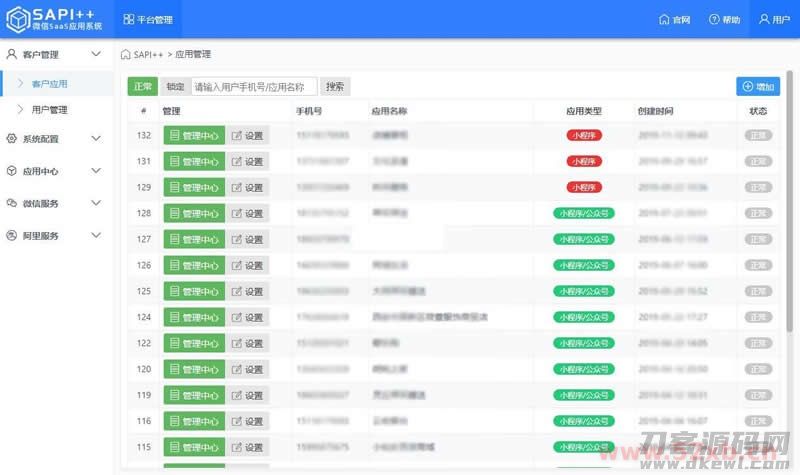Click 管理中心 list icon in row 119
Screen dimensions: 800x475
coord(174,395)
